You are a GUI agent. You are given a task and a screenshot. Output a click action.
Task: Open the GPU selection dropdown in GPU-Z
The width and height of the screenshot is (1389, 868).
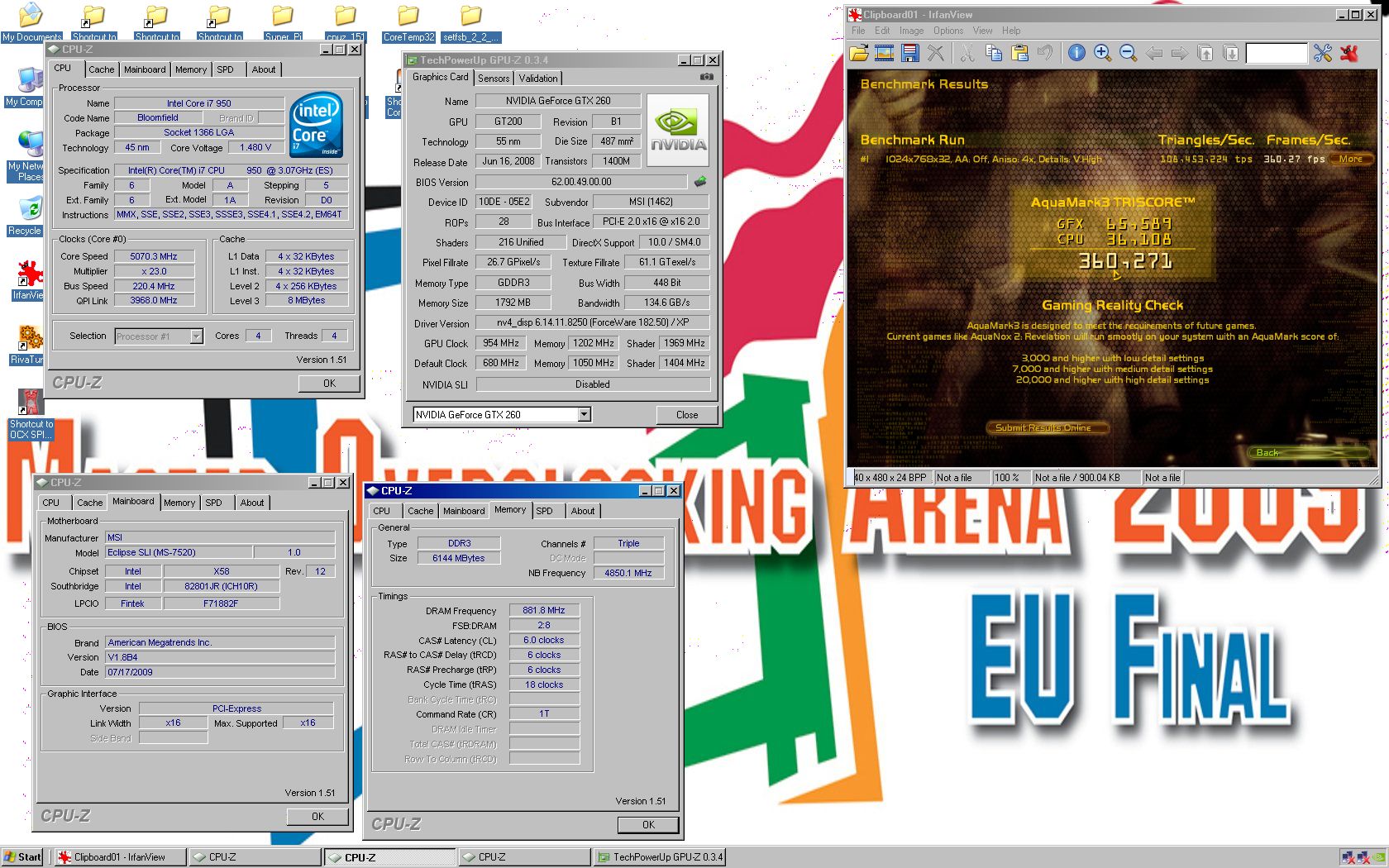(585, 415)
